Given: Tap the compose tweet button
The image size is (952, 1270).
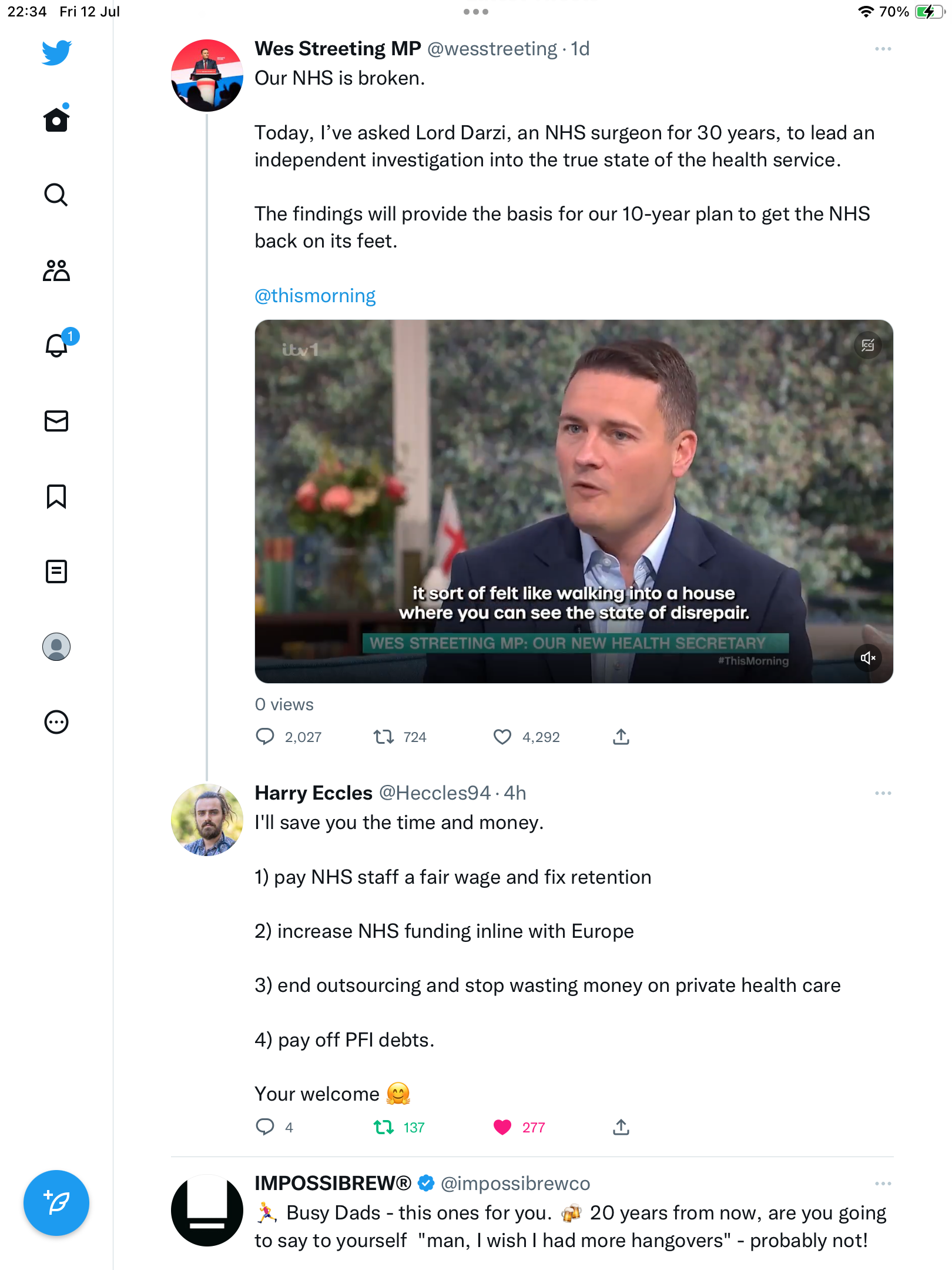Looking at the screenshot, I should (x=56, y=1203).
